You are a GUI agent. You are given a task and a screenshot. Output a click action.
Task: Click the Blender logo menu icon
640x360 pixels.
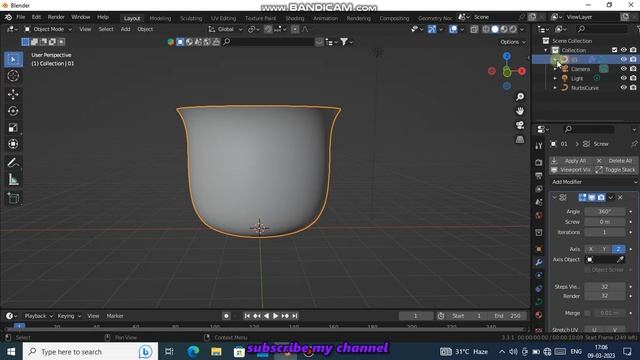(x=8, y=17)
